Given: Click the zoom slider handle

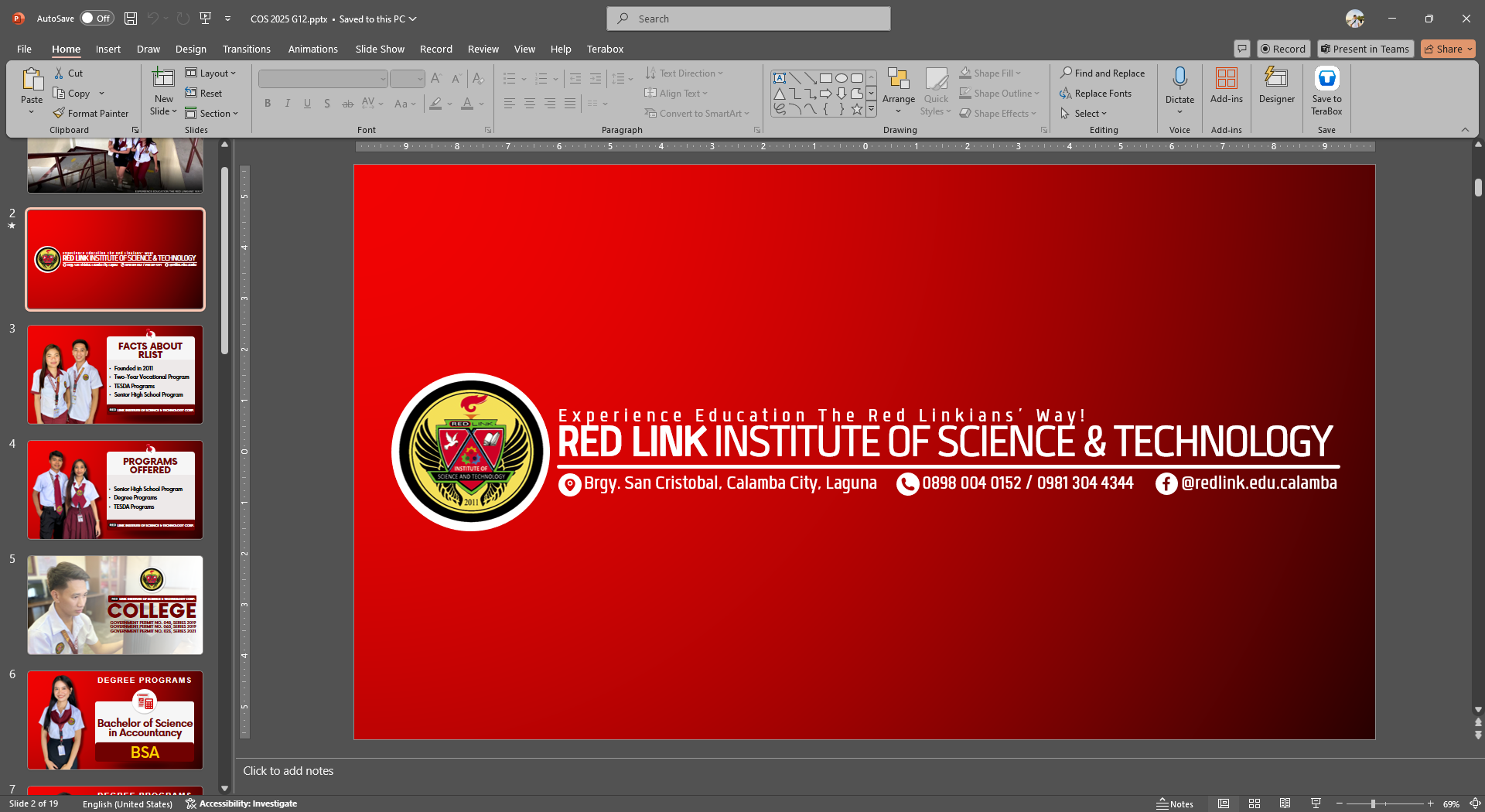Looking at the screenshot, I should [1373, 804].
